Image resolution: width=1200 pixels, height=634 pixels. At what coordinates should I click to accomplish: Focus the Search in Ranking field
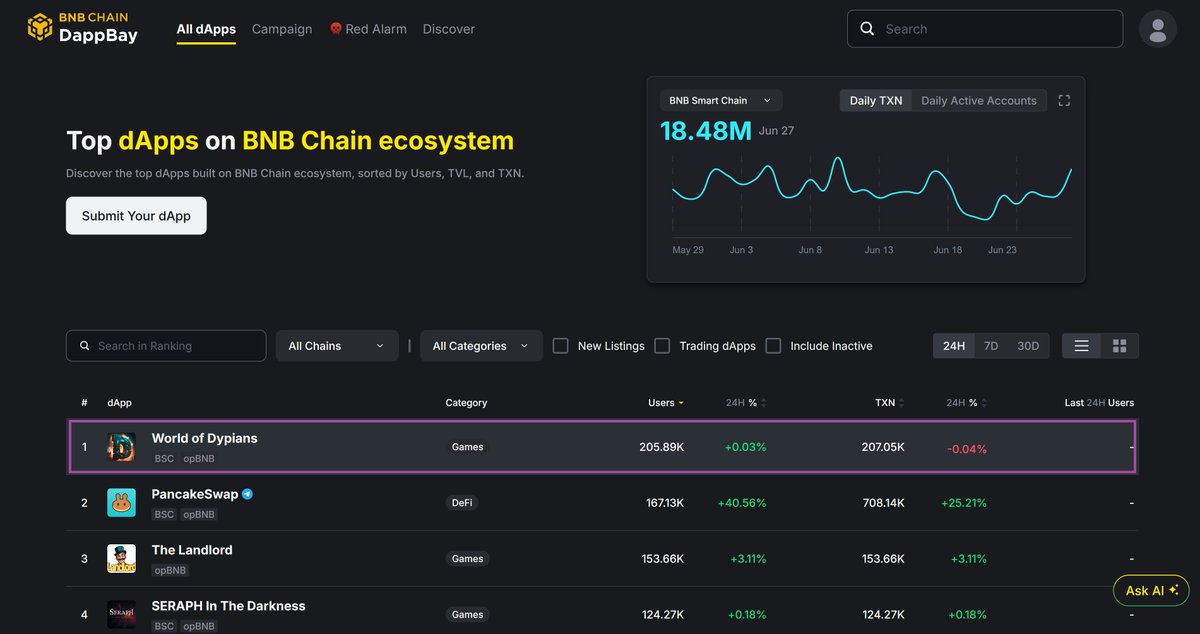[166, 346]
